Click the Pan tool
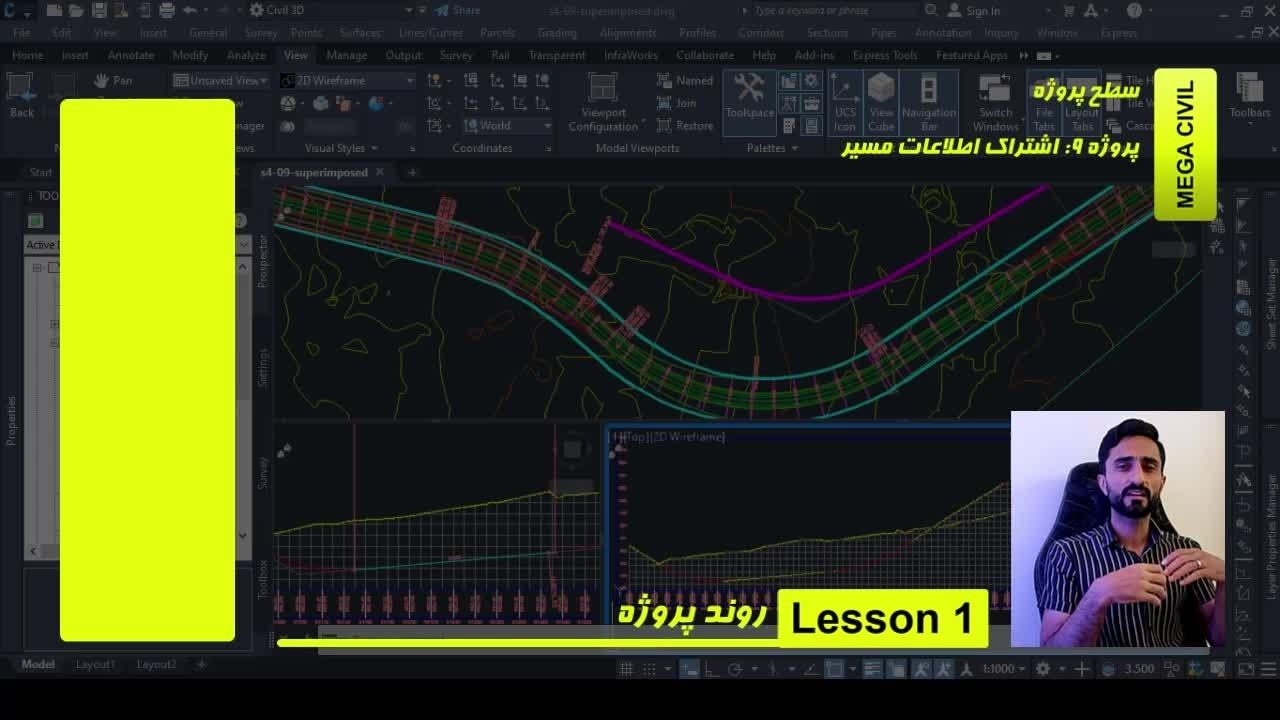 (113, 80)
